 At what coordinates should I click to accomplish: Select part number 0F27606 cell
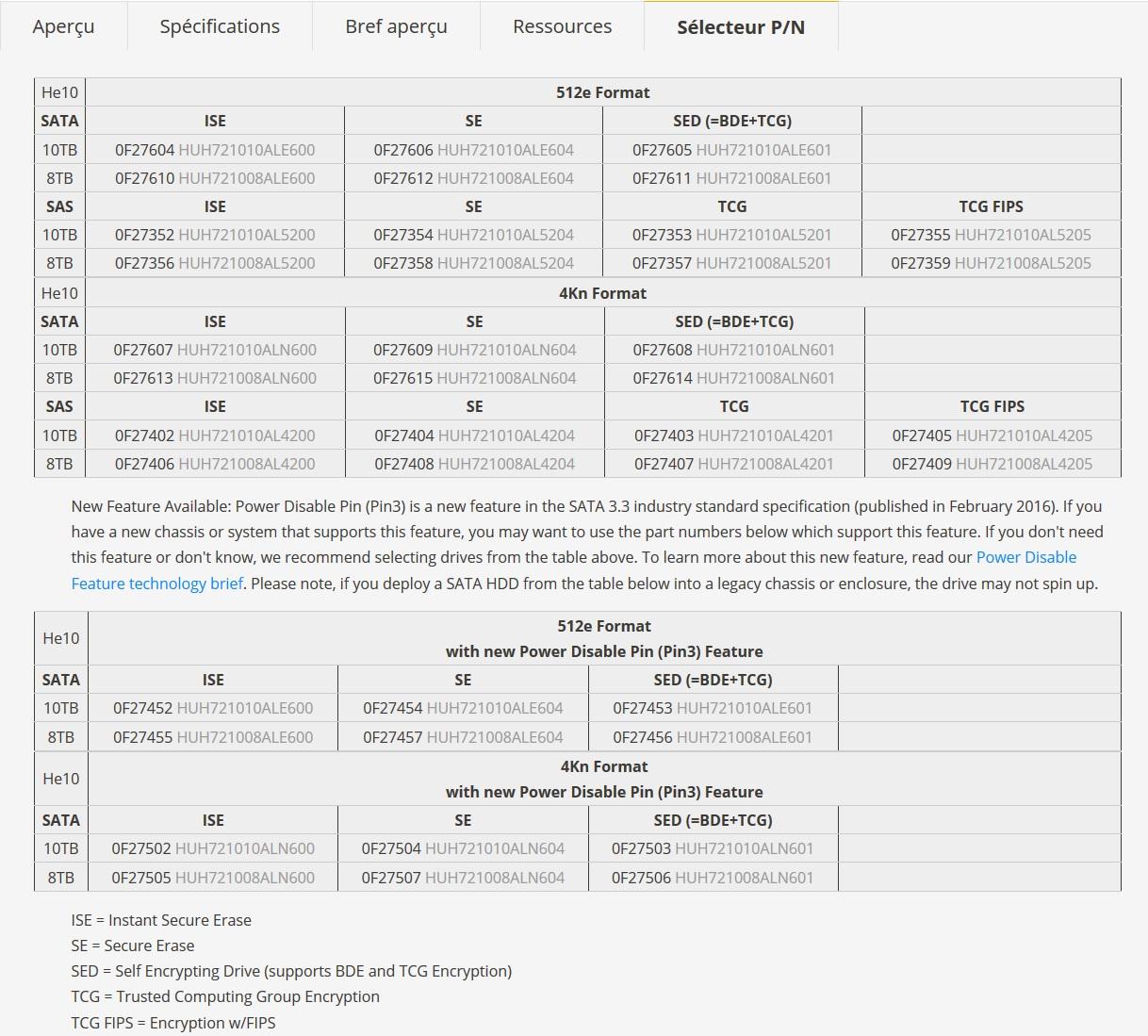pos(473,150)
